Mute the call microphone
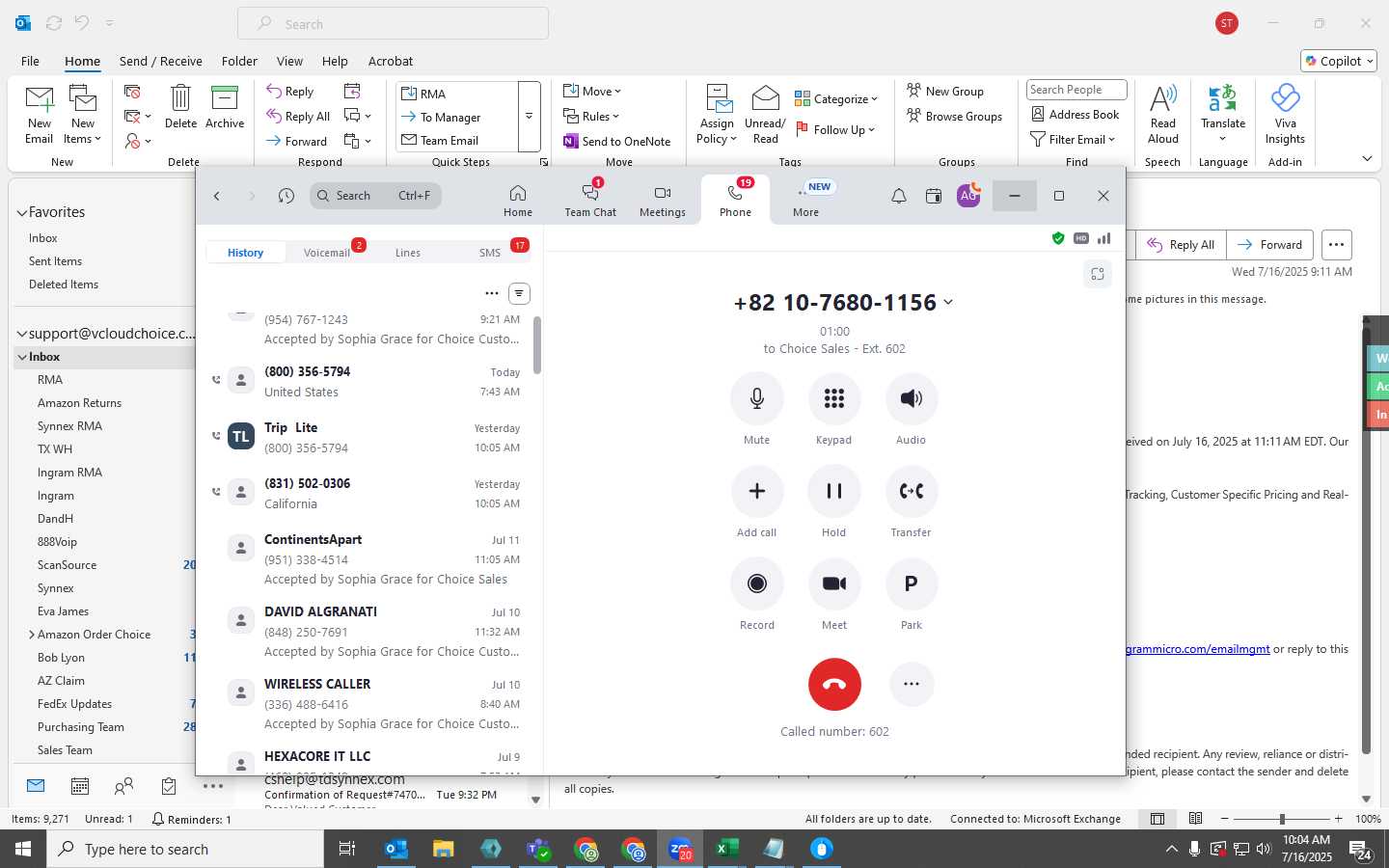 (x=756, y=398)
